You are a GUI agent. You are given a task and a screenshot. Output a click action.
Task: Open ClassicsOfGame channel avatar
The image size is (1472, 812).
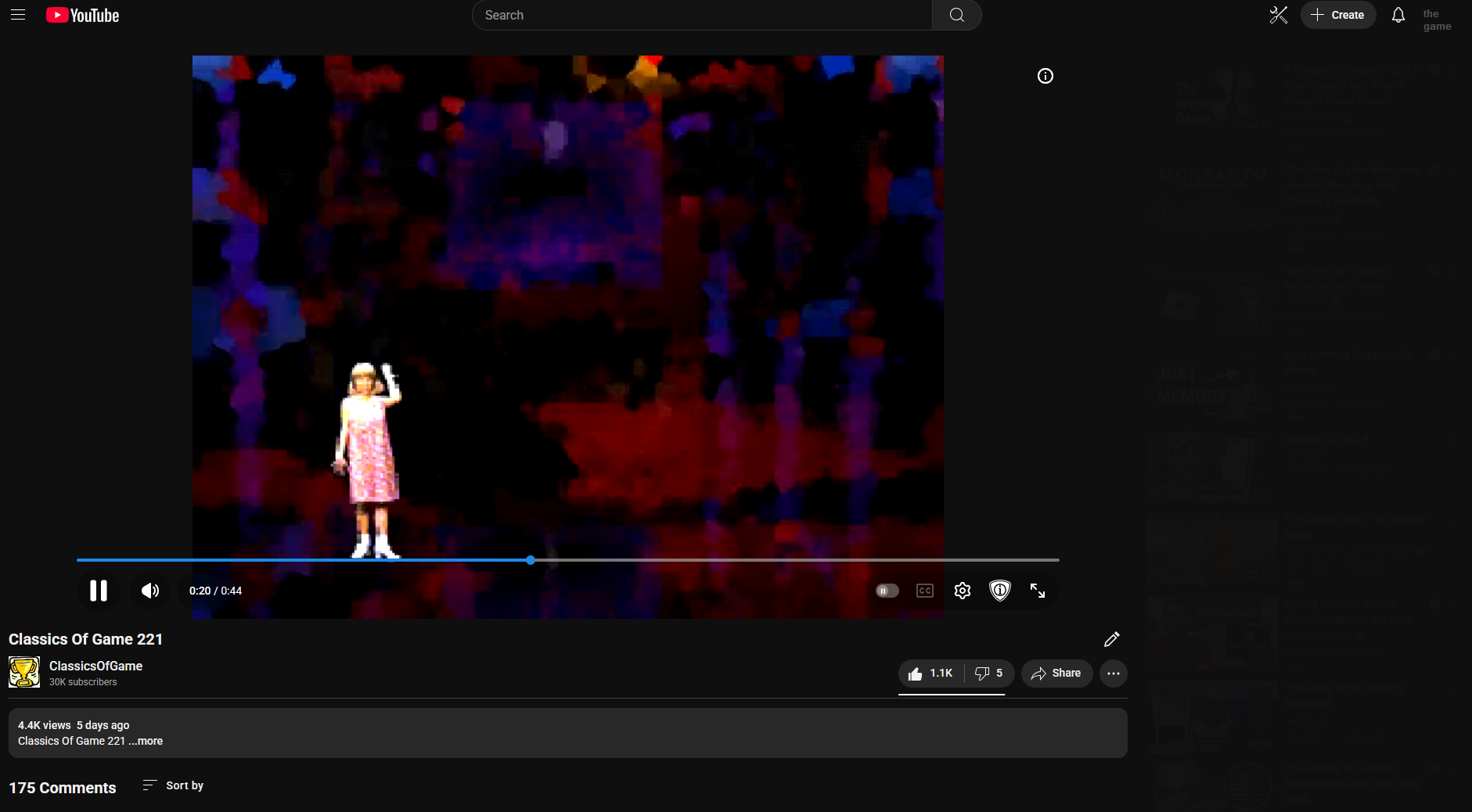pyautogui.click(x=24, y=672)
